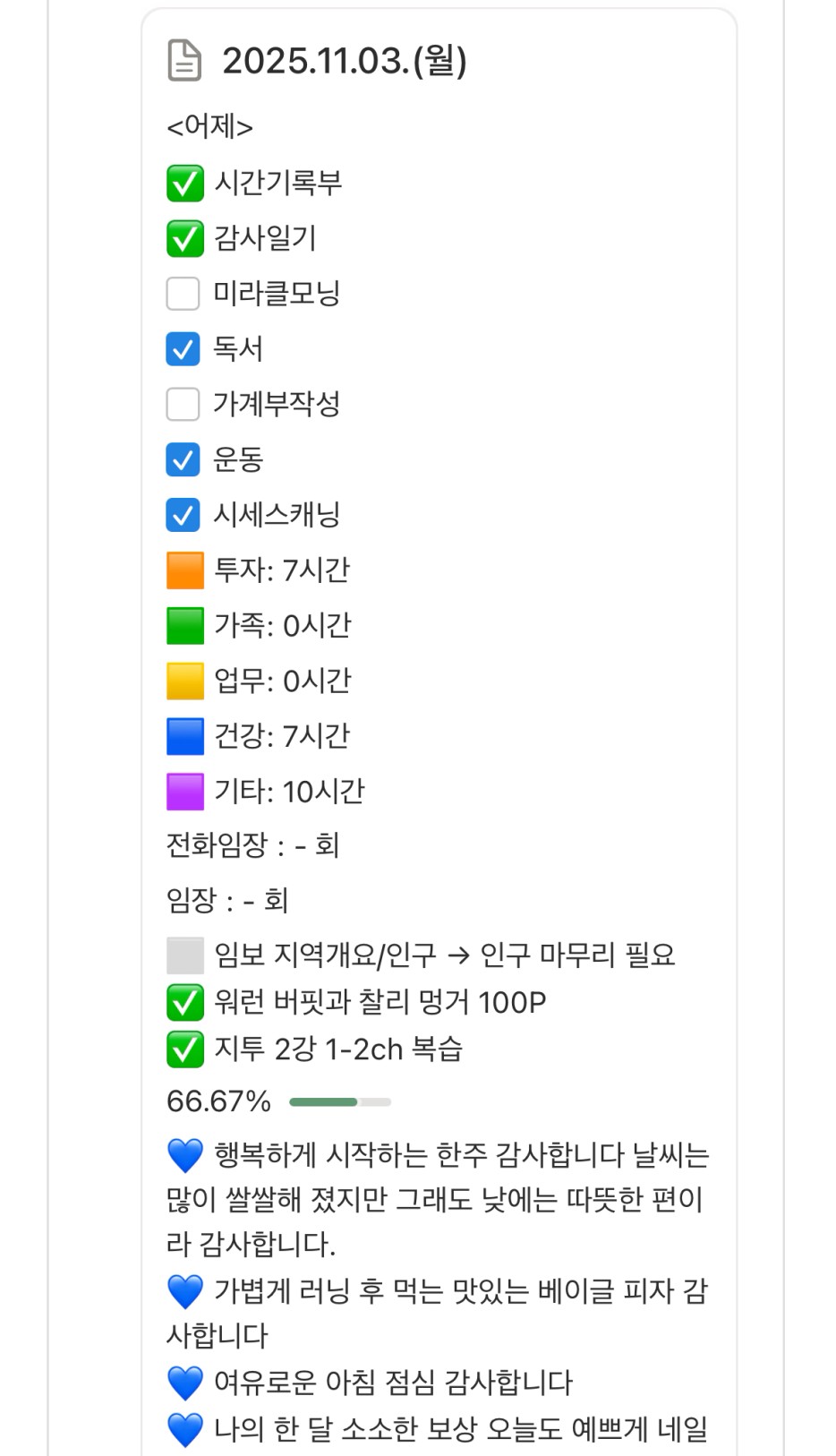The image size is (836, 1456).
Task: Uncheck the 시세스캐닝 checkbox
Action: tap(183, 515)
